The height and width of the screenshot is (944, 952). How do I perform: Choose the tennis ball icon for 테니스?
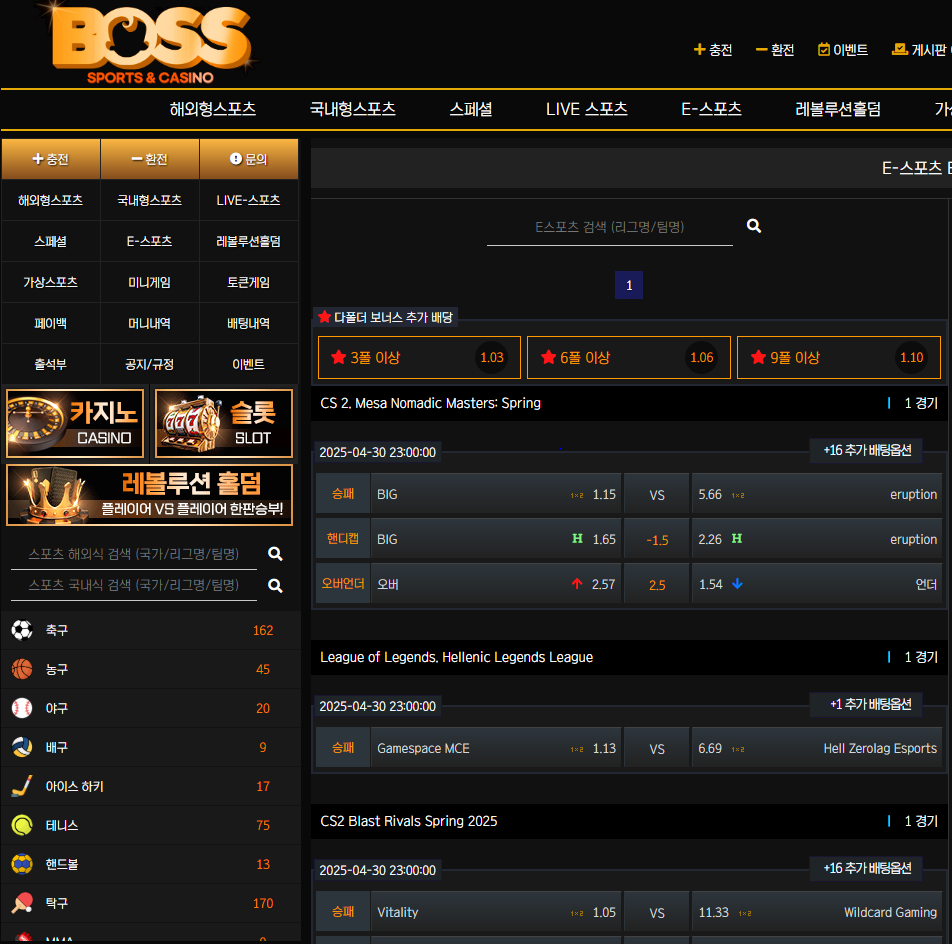[22, 825]
